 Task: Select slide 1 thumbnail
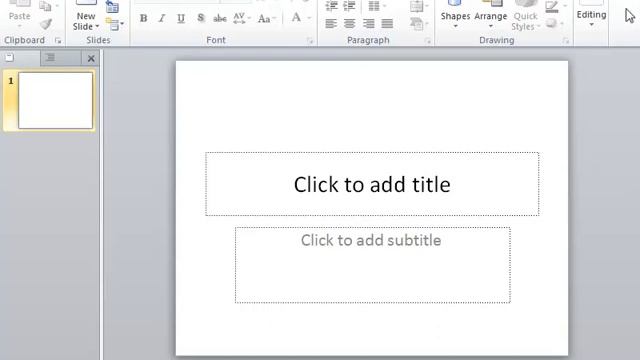(x=56, y=100)
